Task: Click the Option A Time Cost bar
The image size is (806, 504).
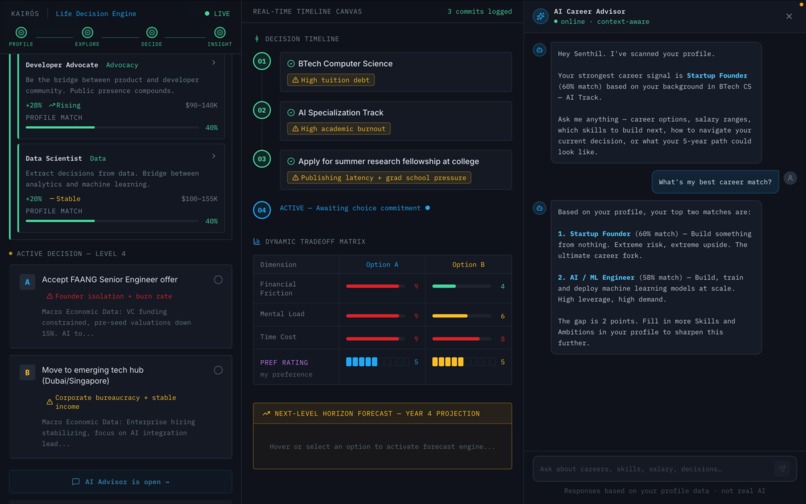Action: click(375, 339)
